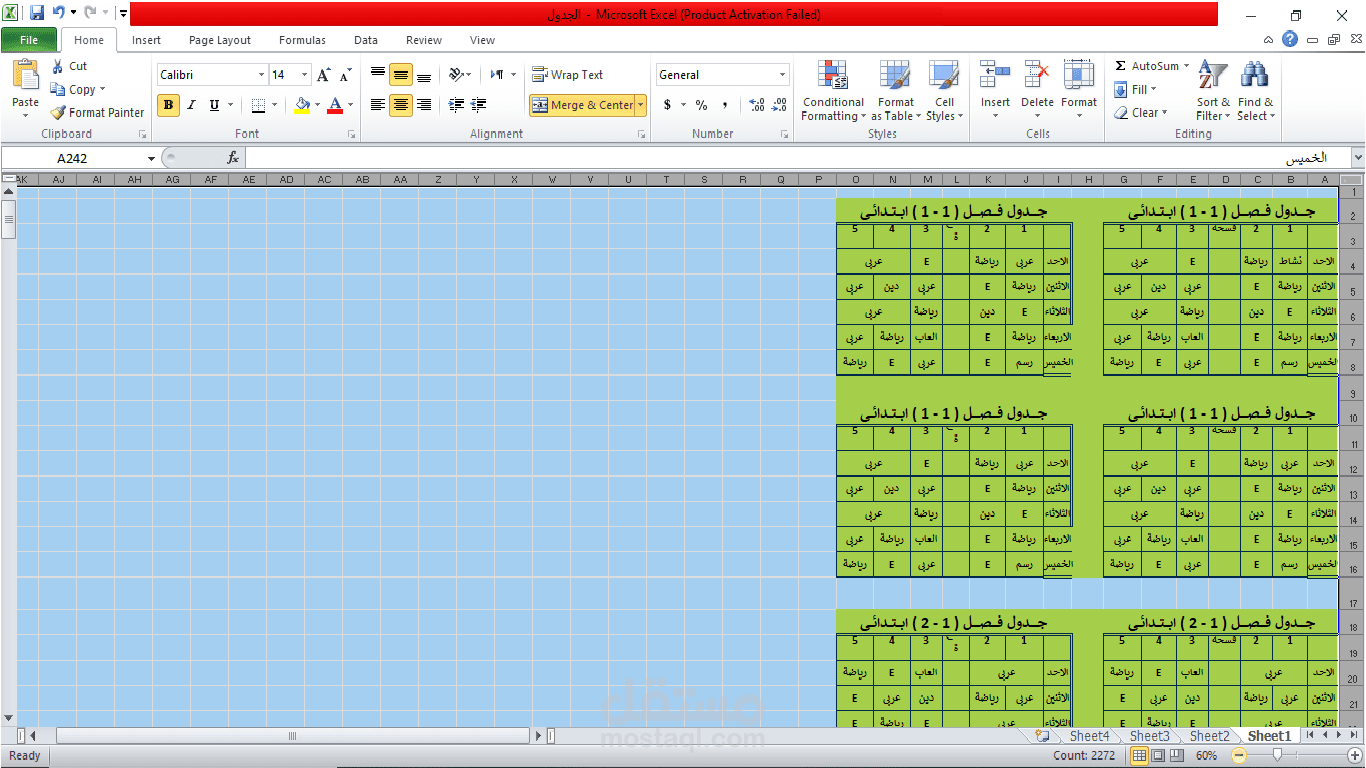Open the Sort & Filter tool
Screen dimensions: 1366x768
click(x=1211, y=89)
